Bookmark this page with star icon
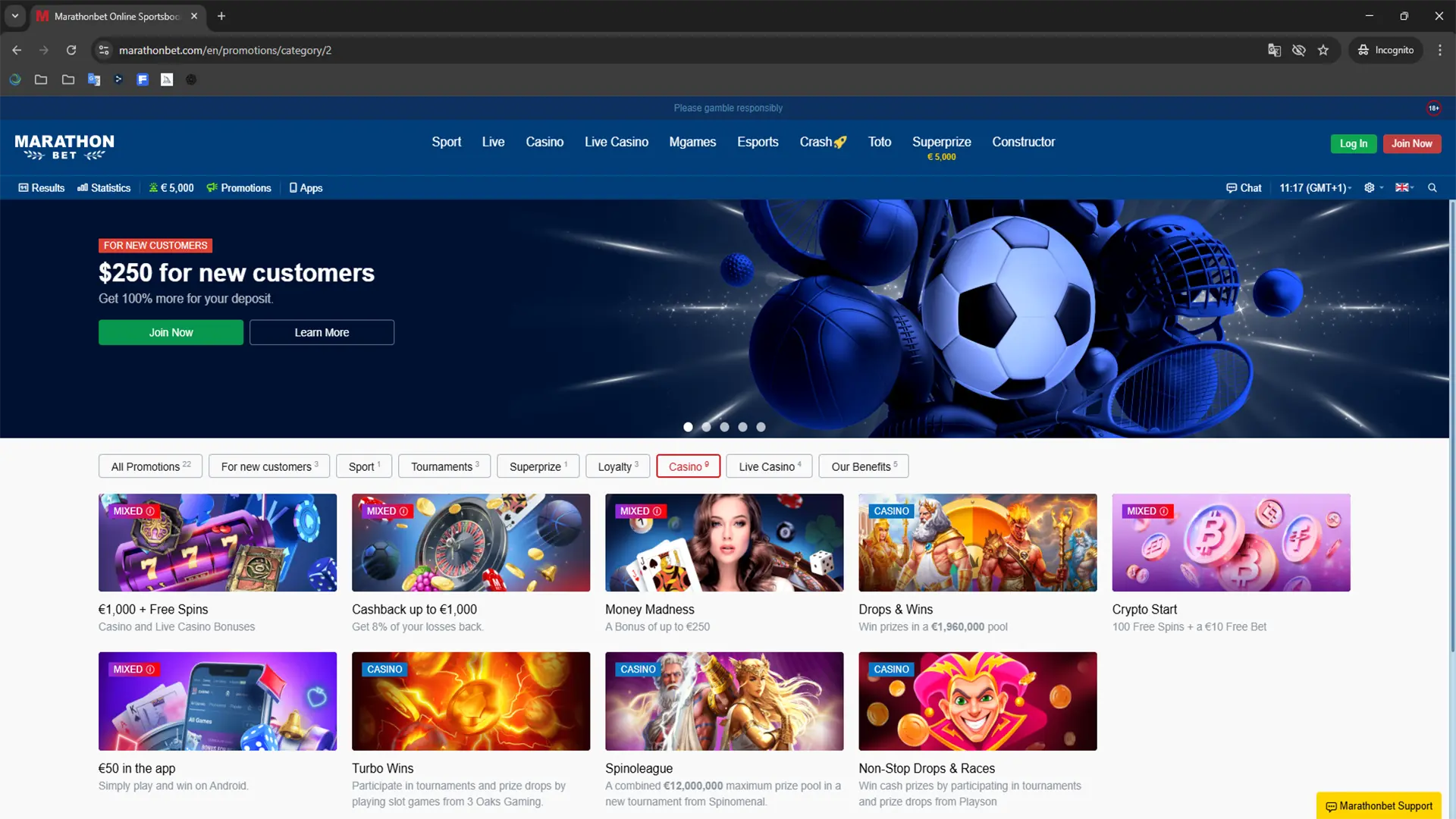The height and width of the screenshot is (819, 1456). (x=1323, y=50)
